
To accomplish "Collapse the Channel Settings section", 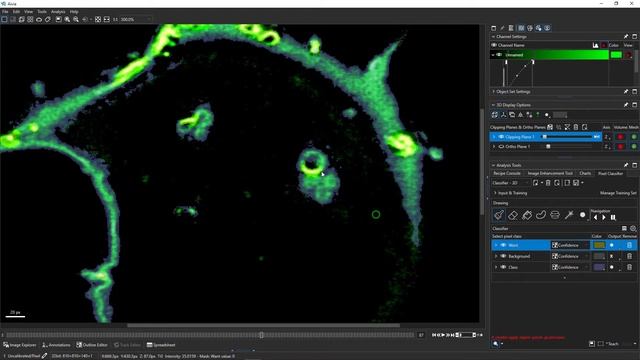I will [x=493, y=37].
